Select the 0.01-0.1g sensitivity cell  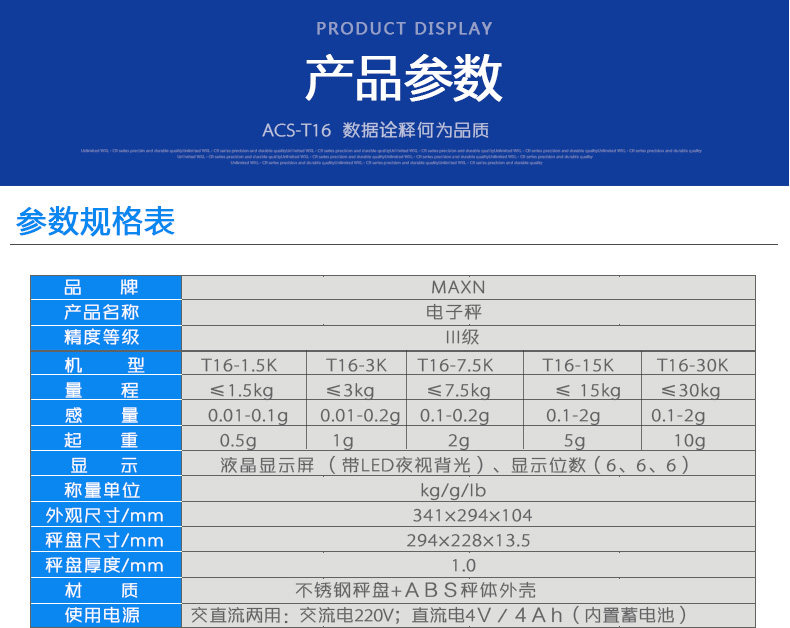point(244,414)
